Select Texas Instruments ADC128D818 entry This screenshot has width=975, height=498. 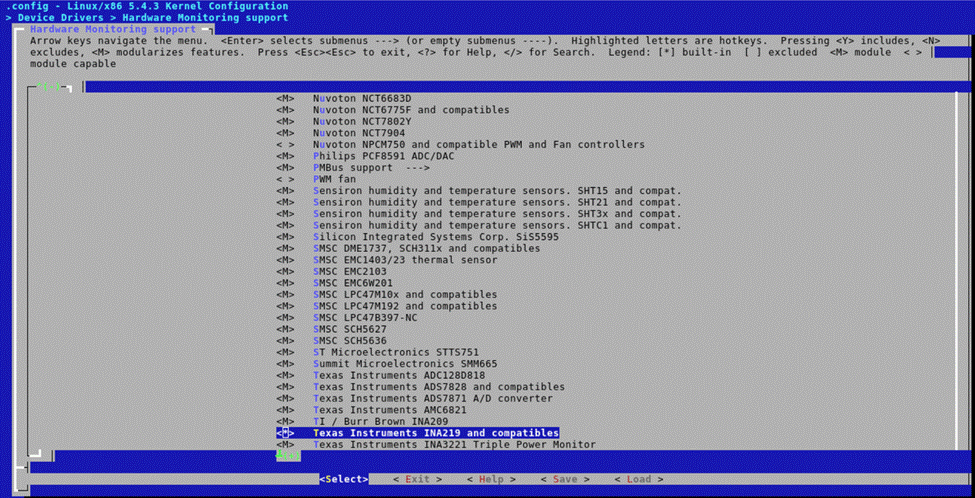(399, 375)
